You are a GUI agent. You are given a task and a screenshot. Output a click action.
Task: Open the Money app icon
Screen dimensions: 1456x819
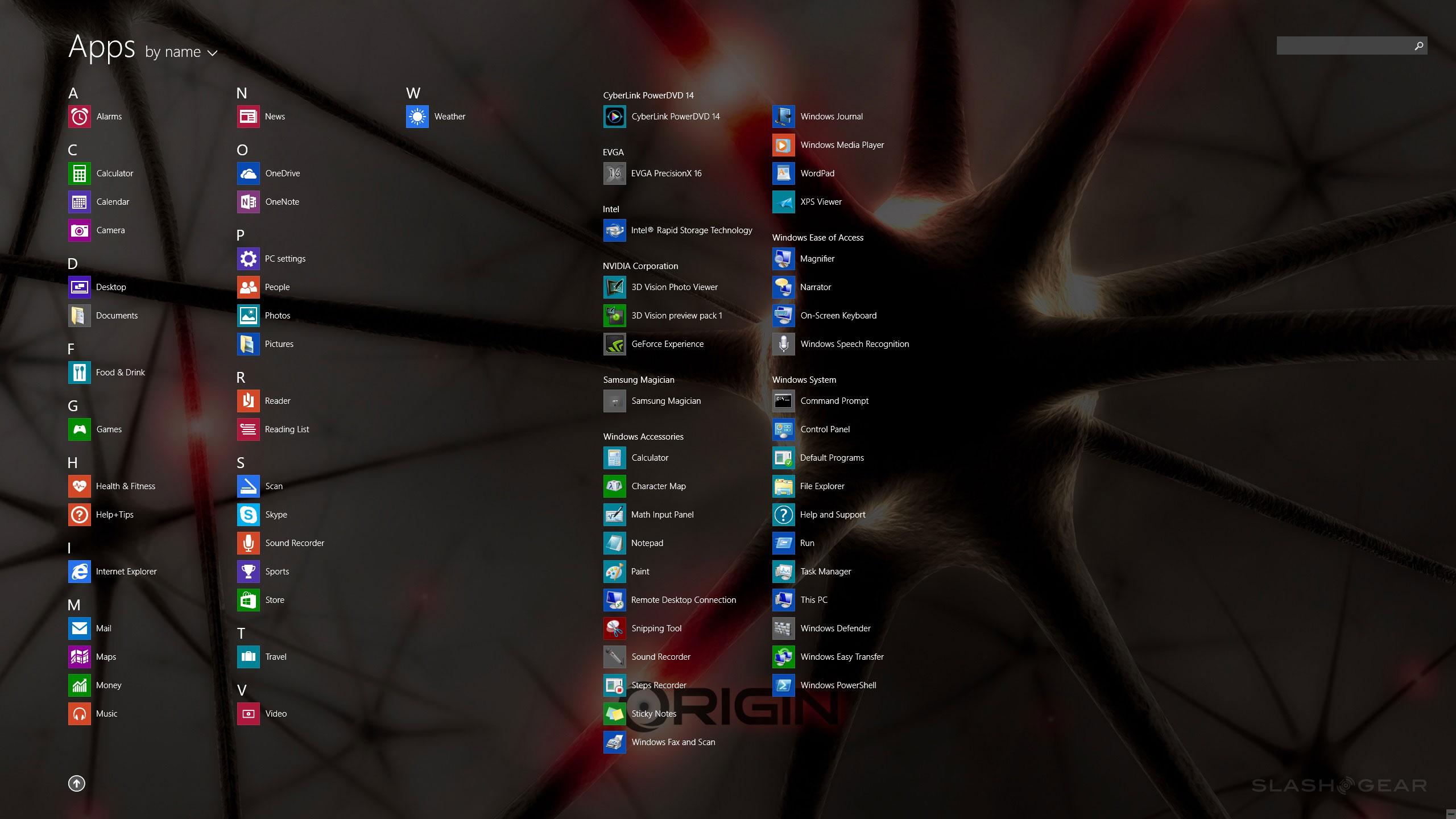pyautogui.click(x=80, y=685)
